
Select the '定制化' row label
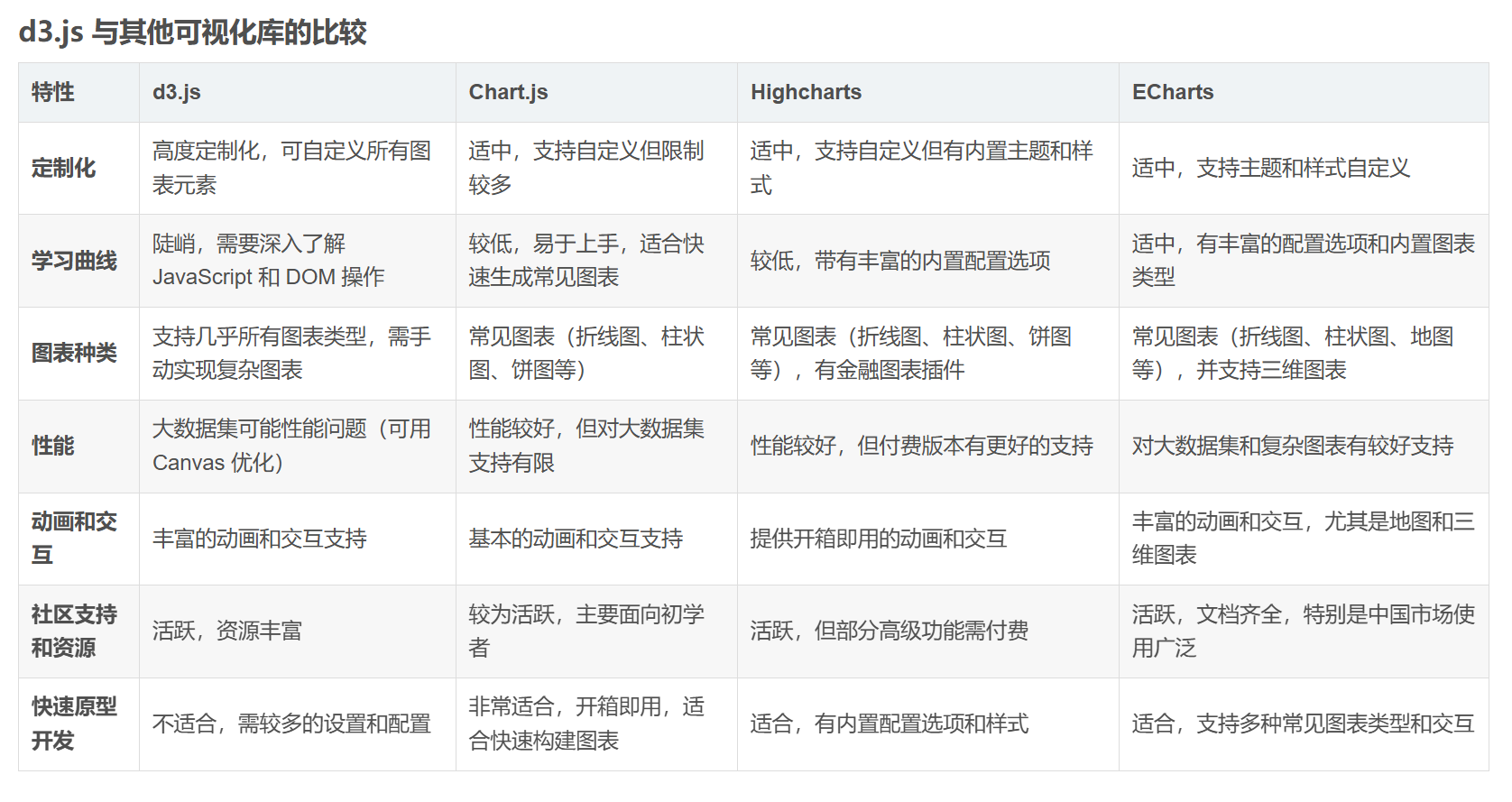[x=79, y=168]
